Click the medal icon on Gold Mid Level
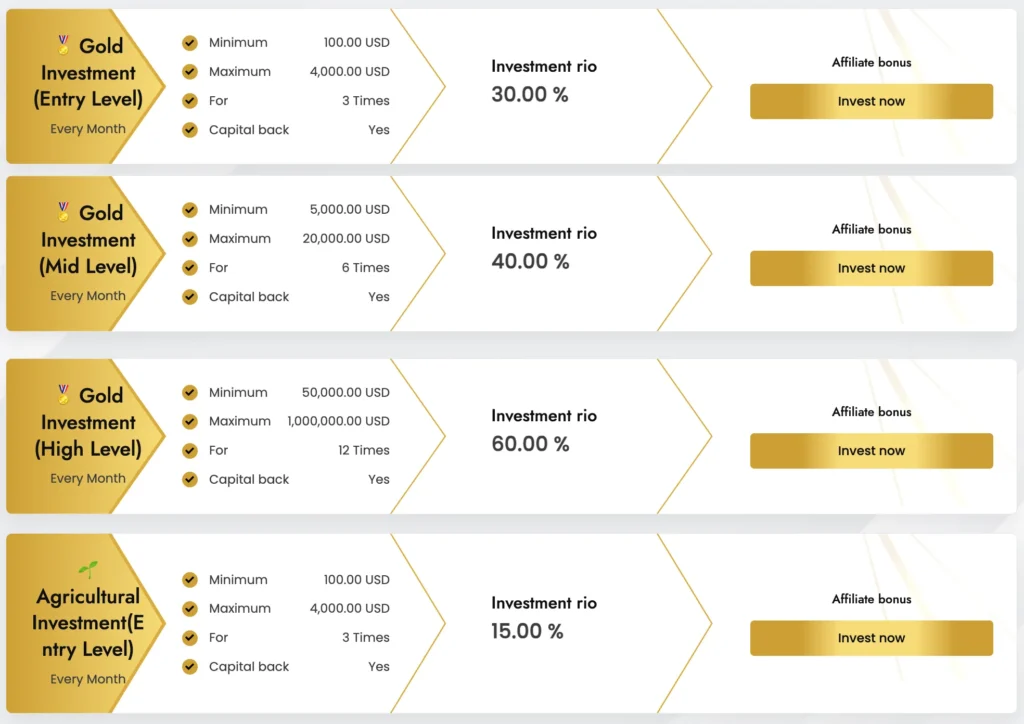The image size is (1024, 724). pyautogui.click(x=64, y=211)
